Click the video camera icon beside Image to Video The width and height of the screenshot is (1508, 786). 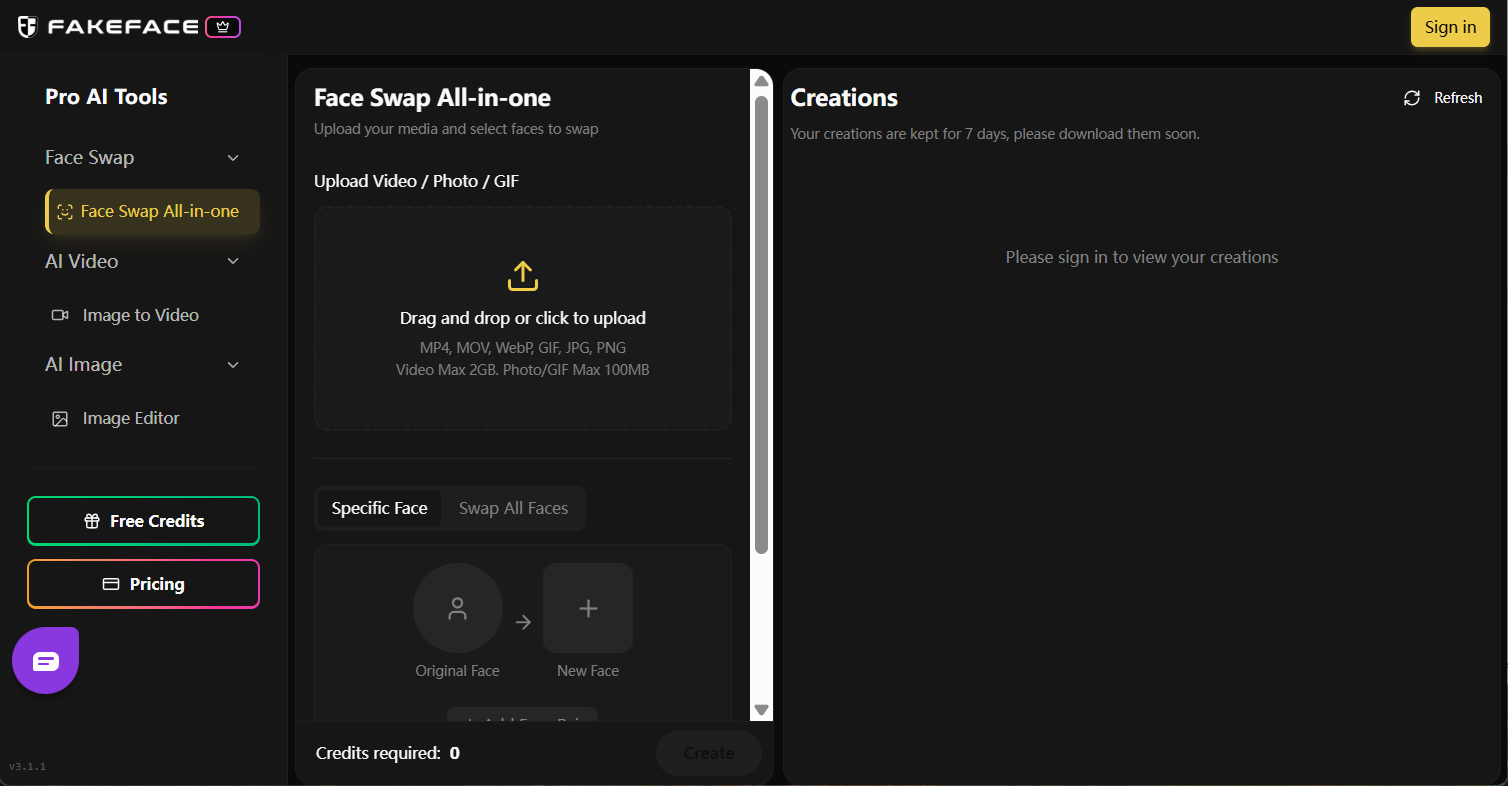point(60,315)
